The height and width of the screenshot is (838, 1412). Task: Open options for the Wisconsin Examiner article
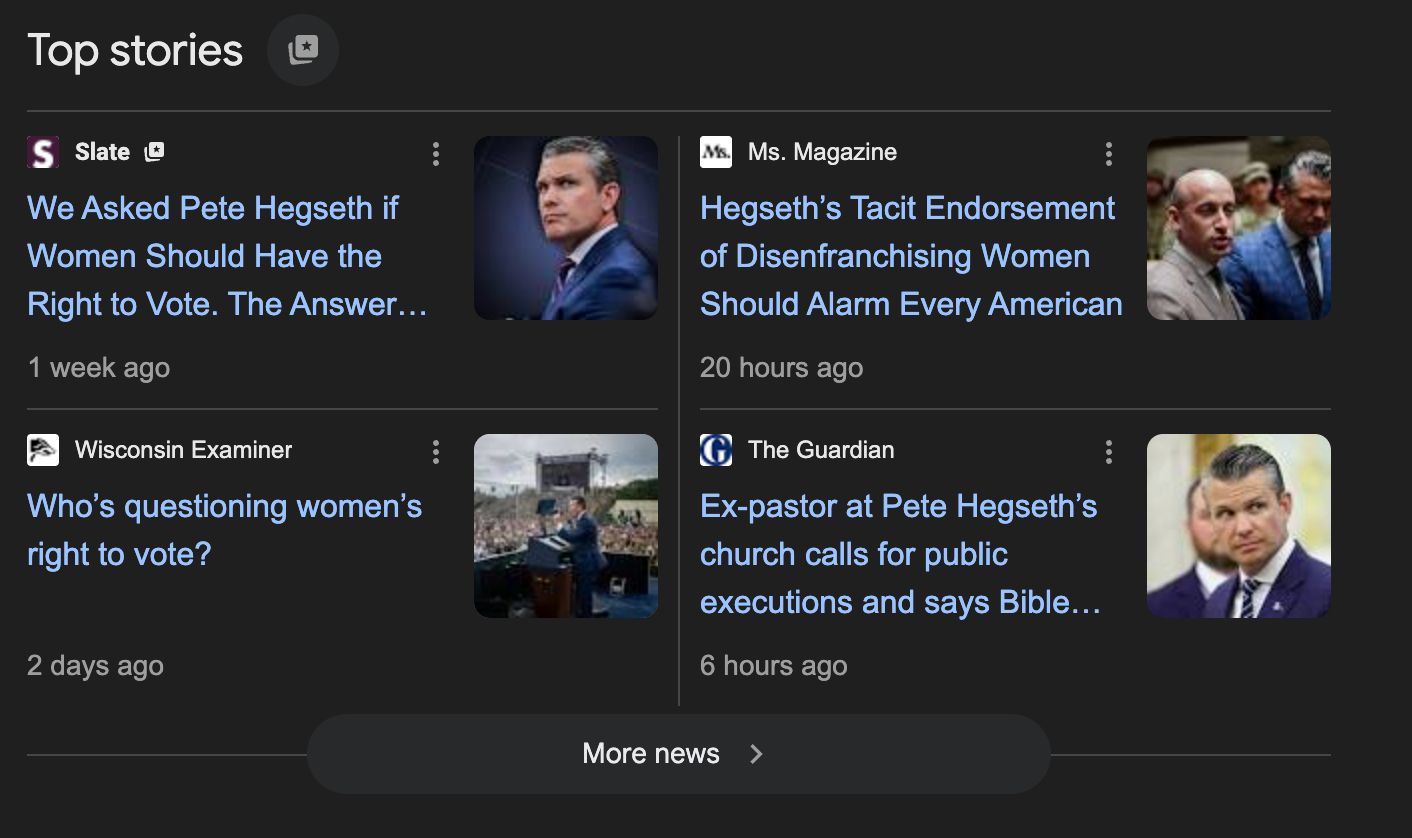(x=436, y=452)
